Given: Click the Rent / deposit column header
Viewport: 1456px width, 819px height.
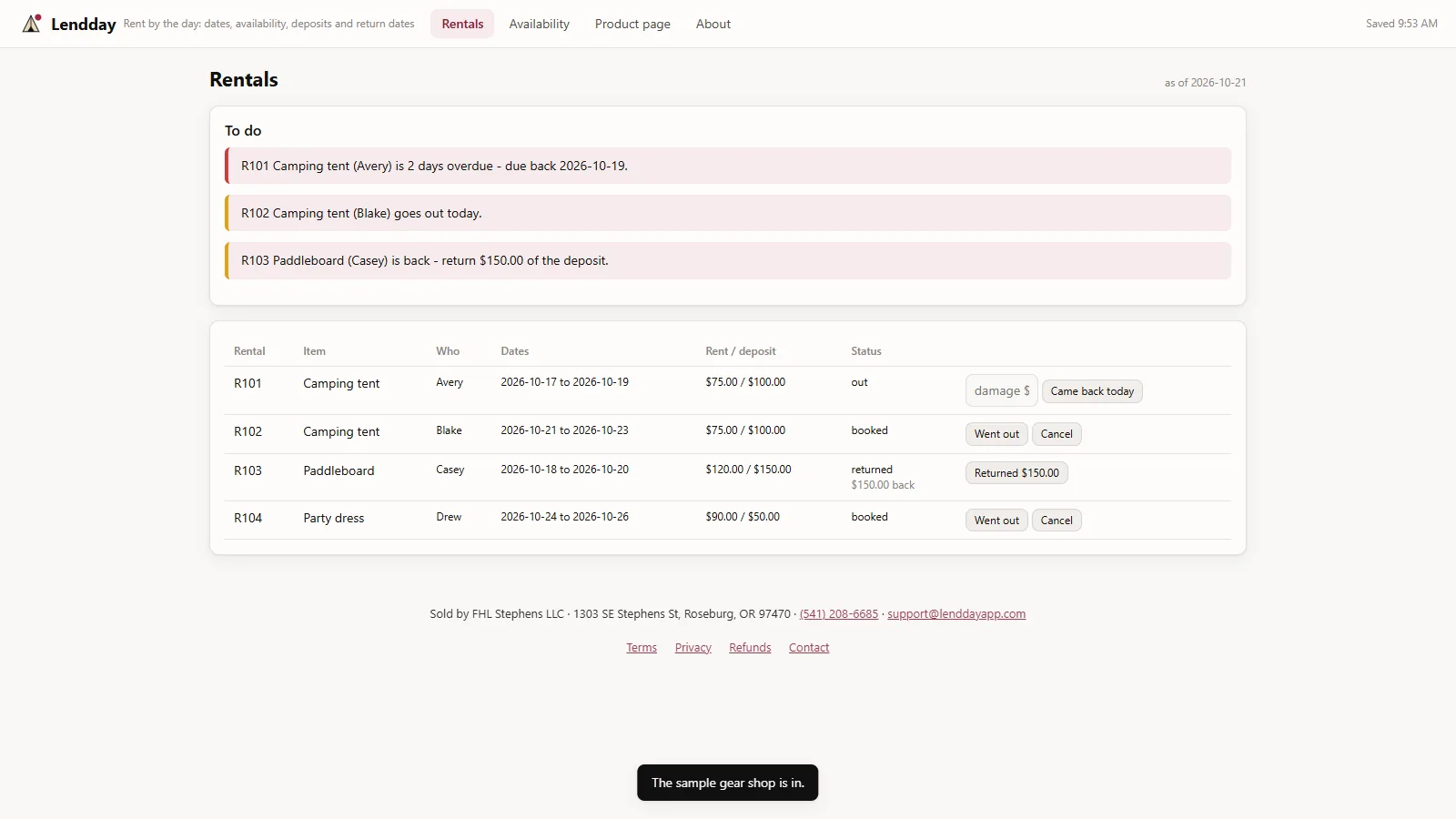Looking at the screenshot, I should (x=741, y=351).
